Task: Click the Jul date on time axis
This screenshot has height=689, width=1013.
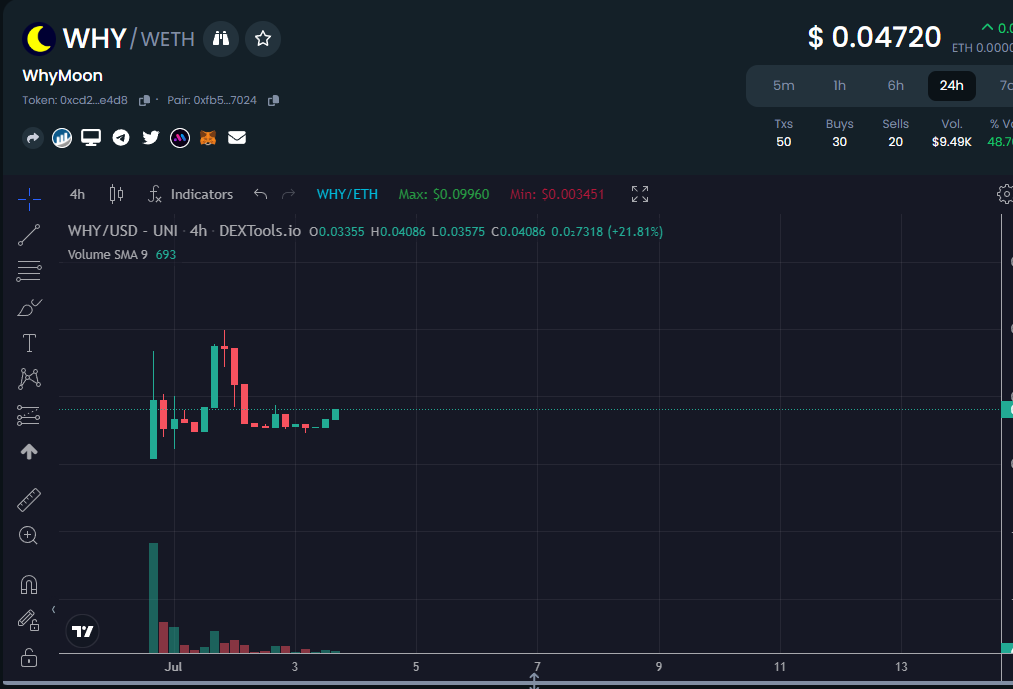Action: pos(173,666)
